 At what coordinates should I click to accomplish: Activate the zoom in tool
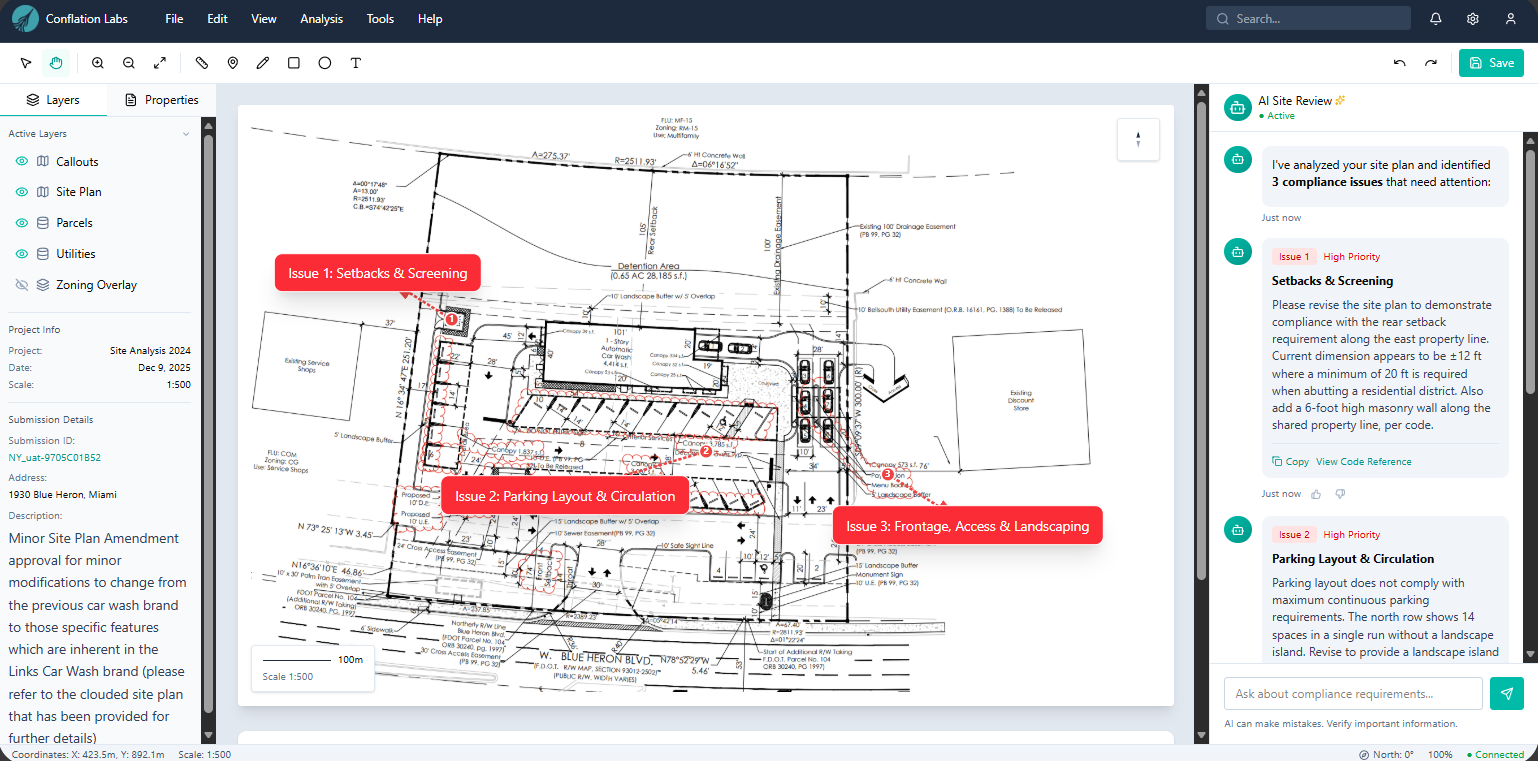[97, 62]
